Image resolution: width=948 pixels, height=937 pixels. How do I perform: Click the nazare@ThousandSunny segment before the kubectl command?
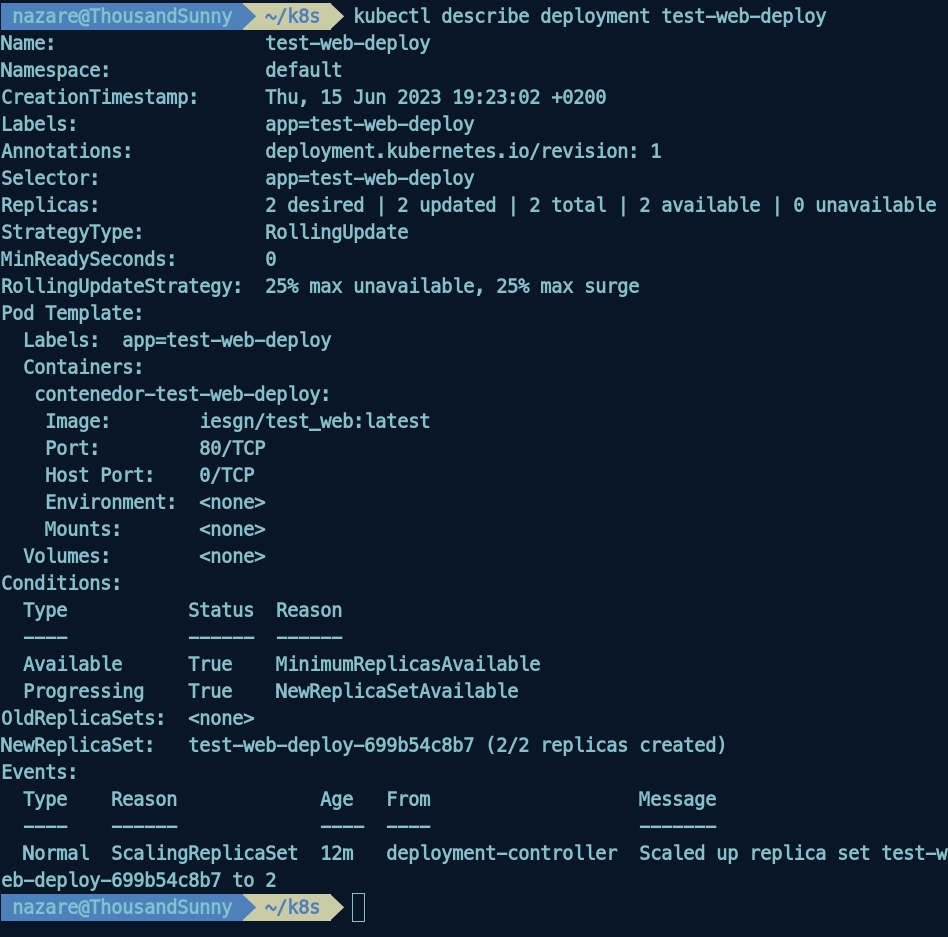click(x=122, y=16)
